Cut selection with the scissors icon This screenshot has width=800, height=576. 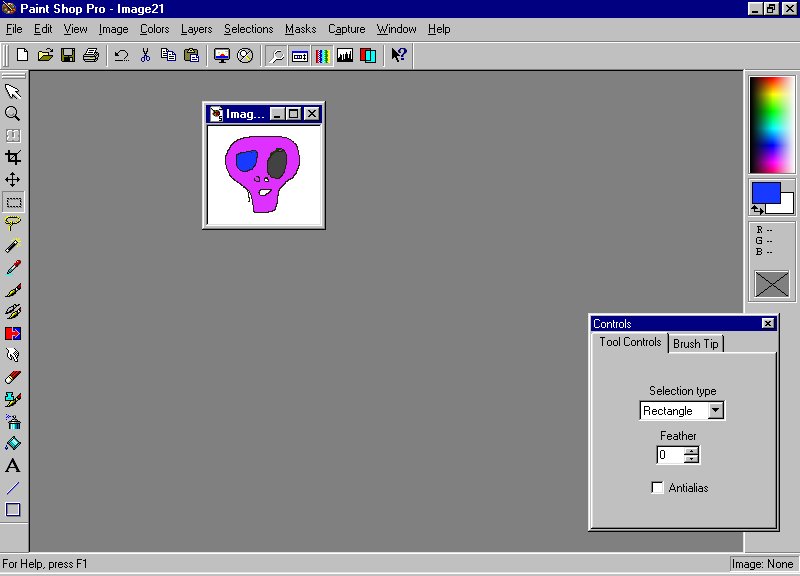coord(145,55)
